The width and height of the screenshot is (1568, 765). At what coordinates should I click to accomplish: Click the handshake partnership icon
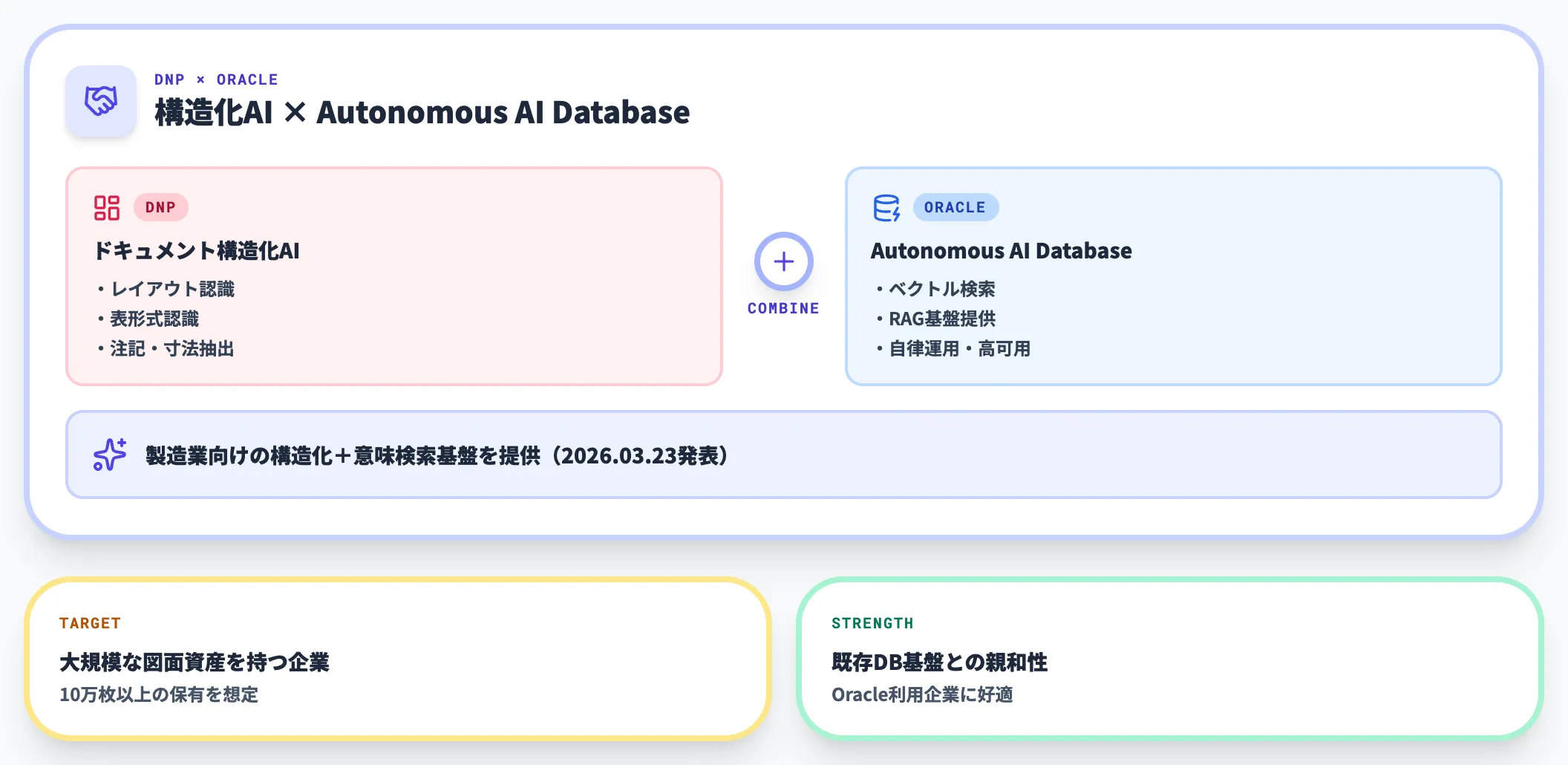[x=101, y=101]
